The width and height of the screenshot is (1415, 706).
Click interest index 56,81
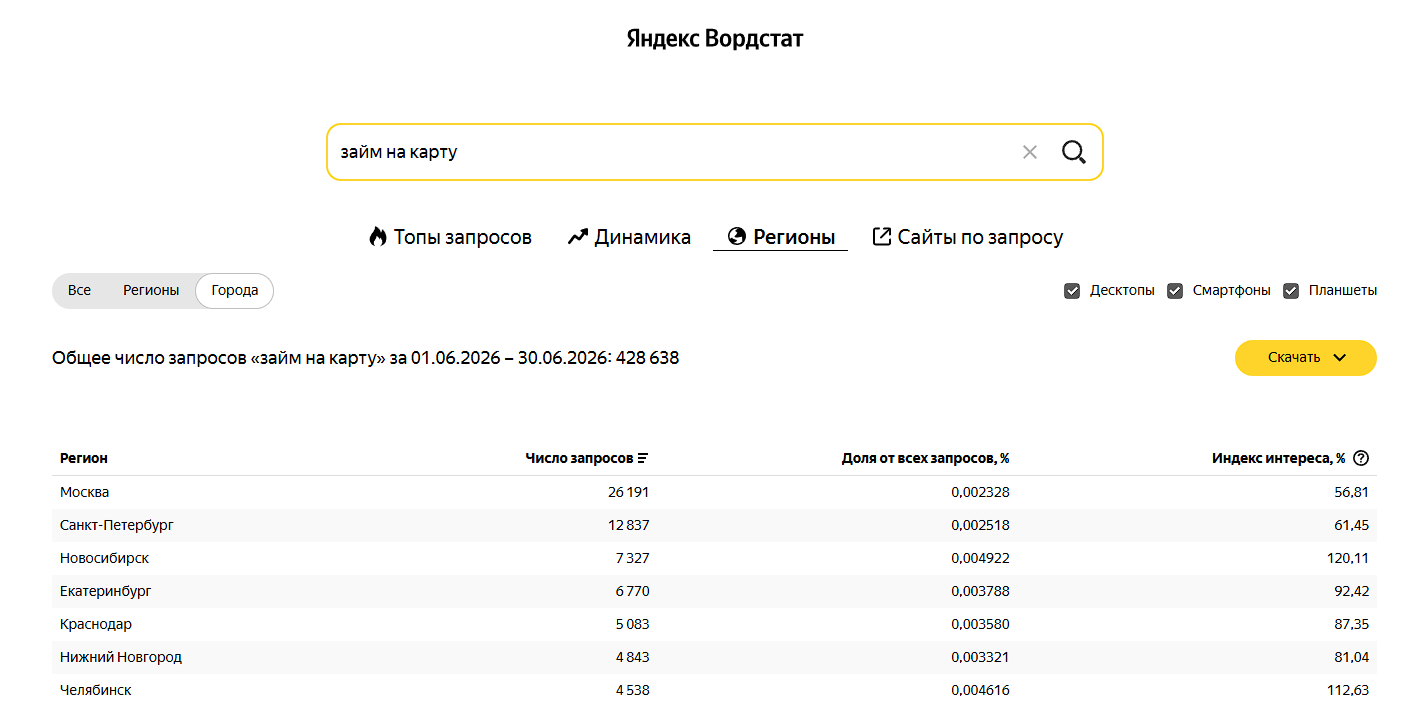(x=1351, y=492)
